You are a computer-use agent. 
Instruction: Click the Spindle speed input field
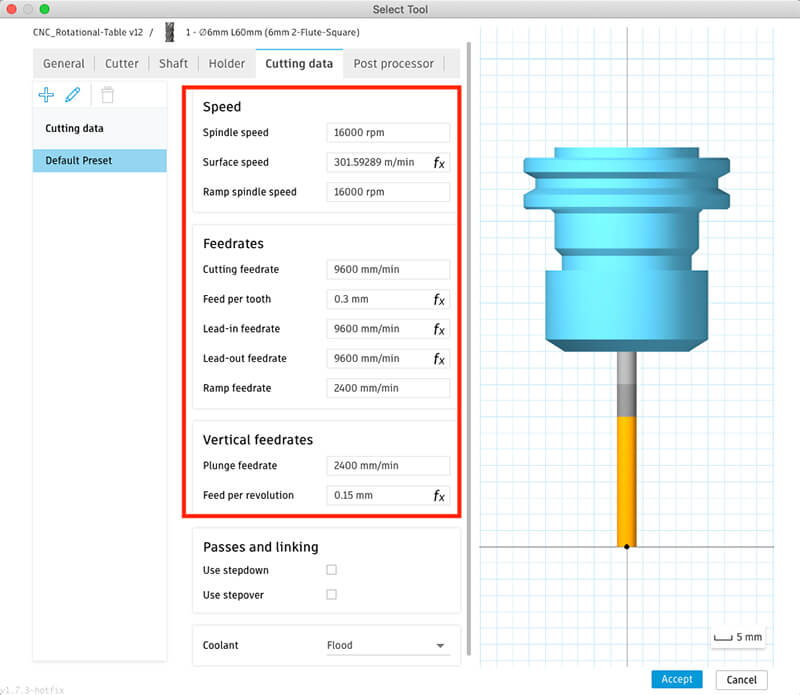tap(387, 132)
